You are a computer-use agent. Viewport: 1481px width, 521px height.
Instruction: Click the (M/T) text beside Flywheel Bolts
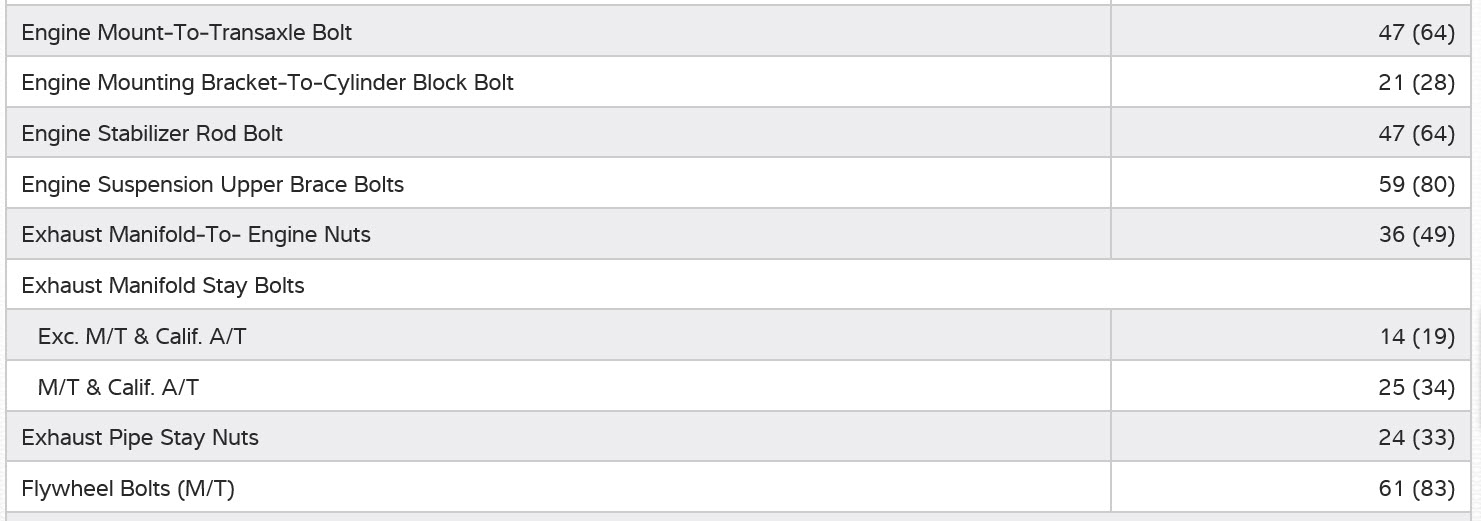(x=205, y=489)
